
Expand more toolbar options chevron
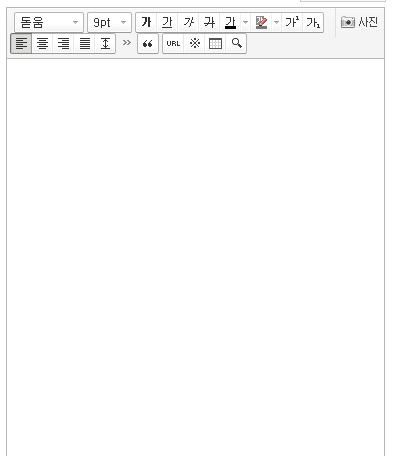126,43
